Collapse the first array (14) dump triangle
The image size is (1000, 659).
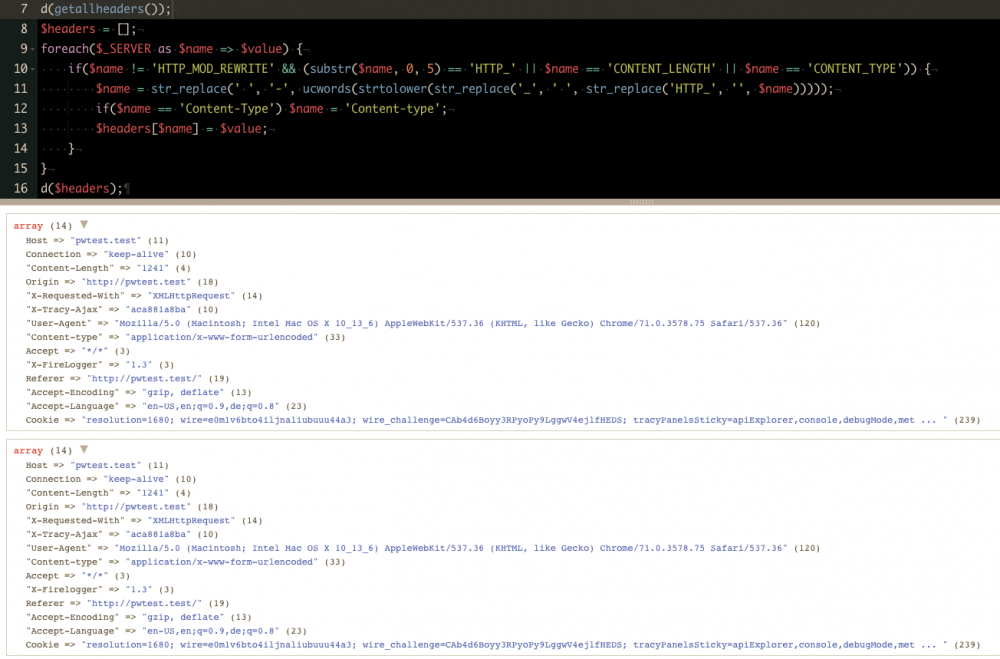[84, 225]
